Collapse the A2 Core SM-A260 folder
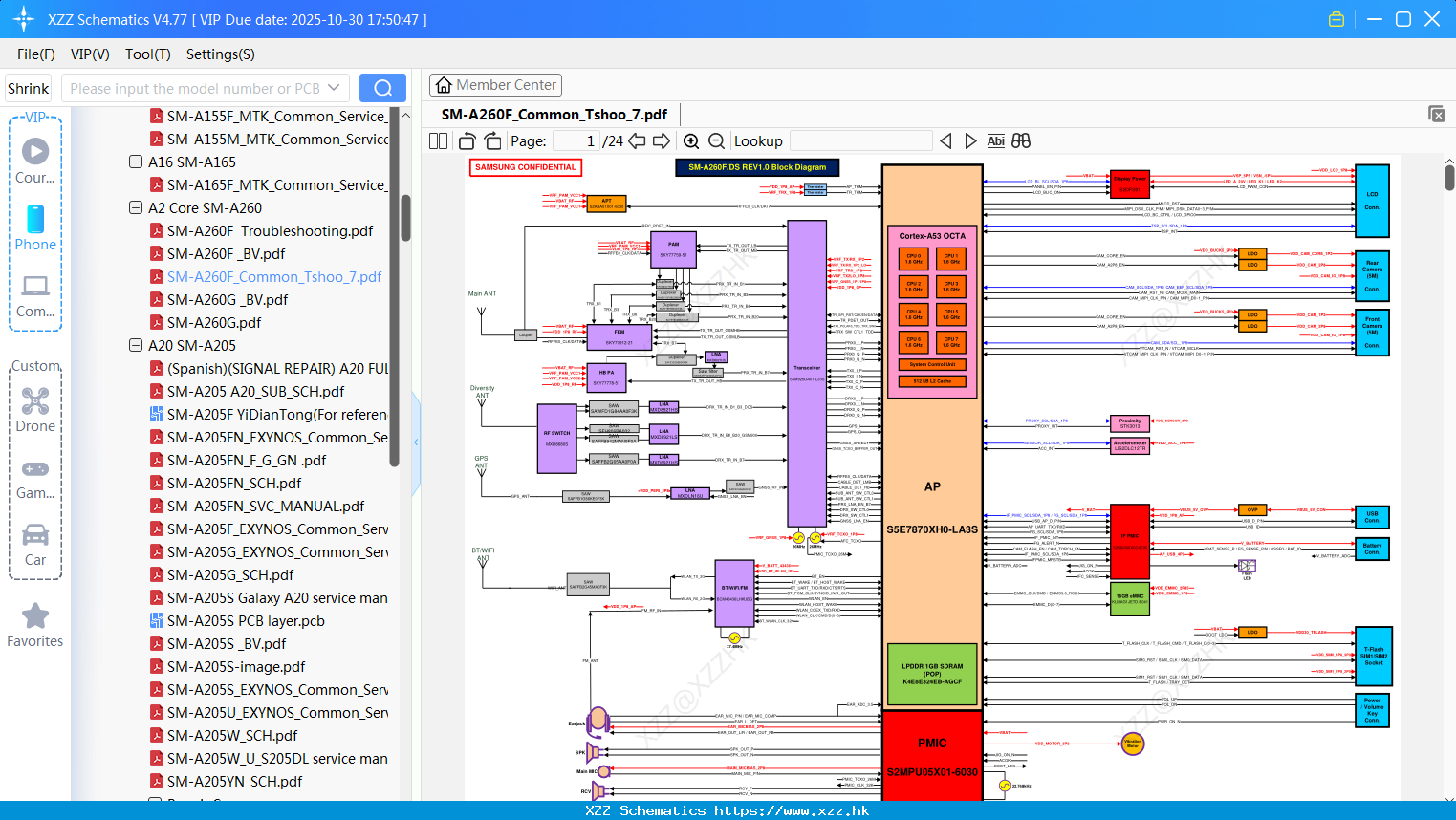The height and width of the screenshot is (820, 1456). tap(136, 208)
